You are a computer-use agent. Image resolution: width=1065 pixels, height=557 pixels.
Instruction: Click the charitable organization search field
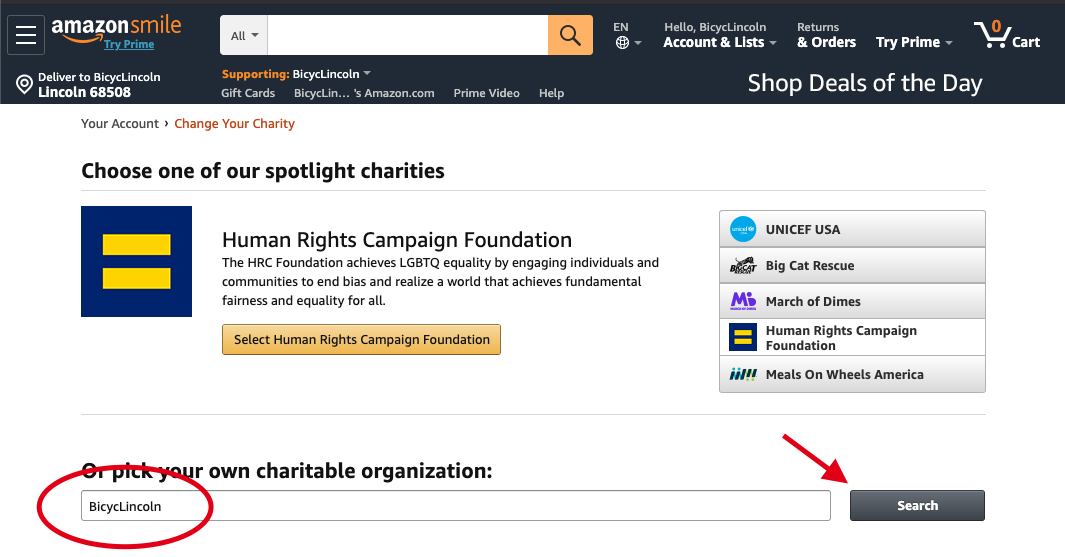pos(456,505)
